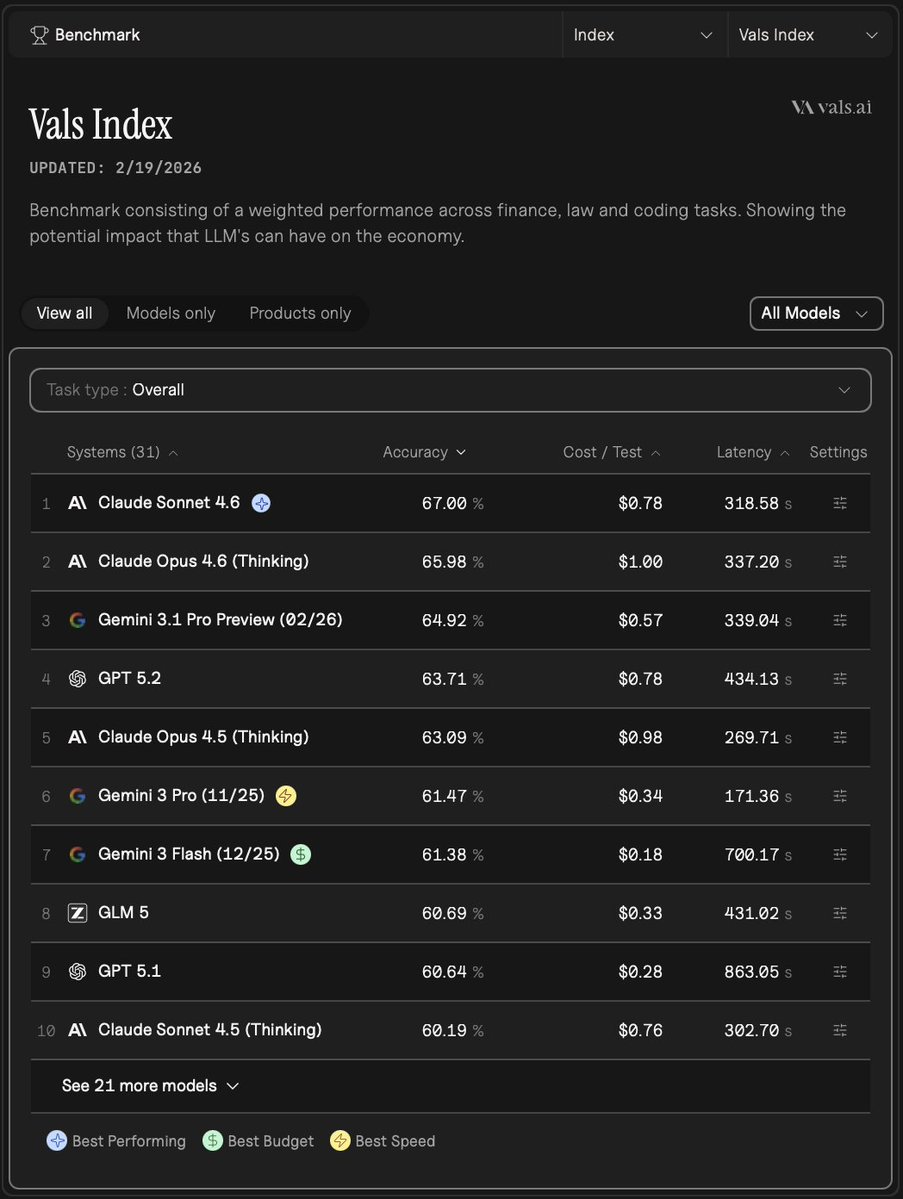Open Claude Sonnet 4.6 model name
This screenshot has width=903, height=1199.
(169, 502)
